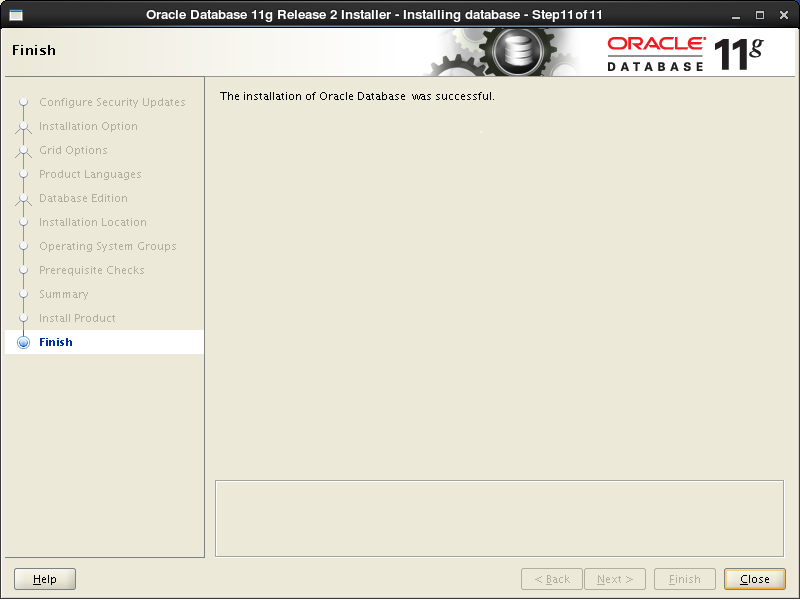Select the Installation Location step

click(x=93, y=222)
